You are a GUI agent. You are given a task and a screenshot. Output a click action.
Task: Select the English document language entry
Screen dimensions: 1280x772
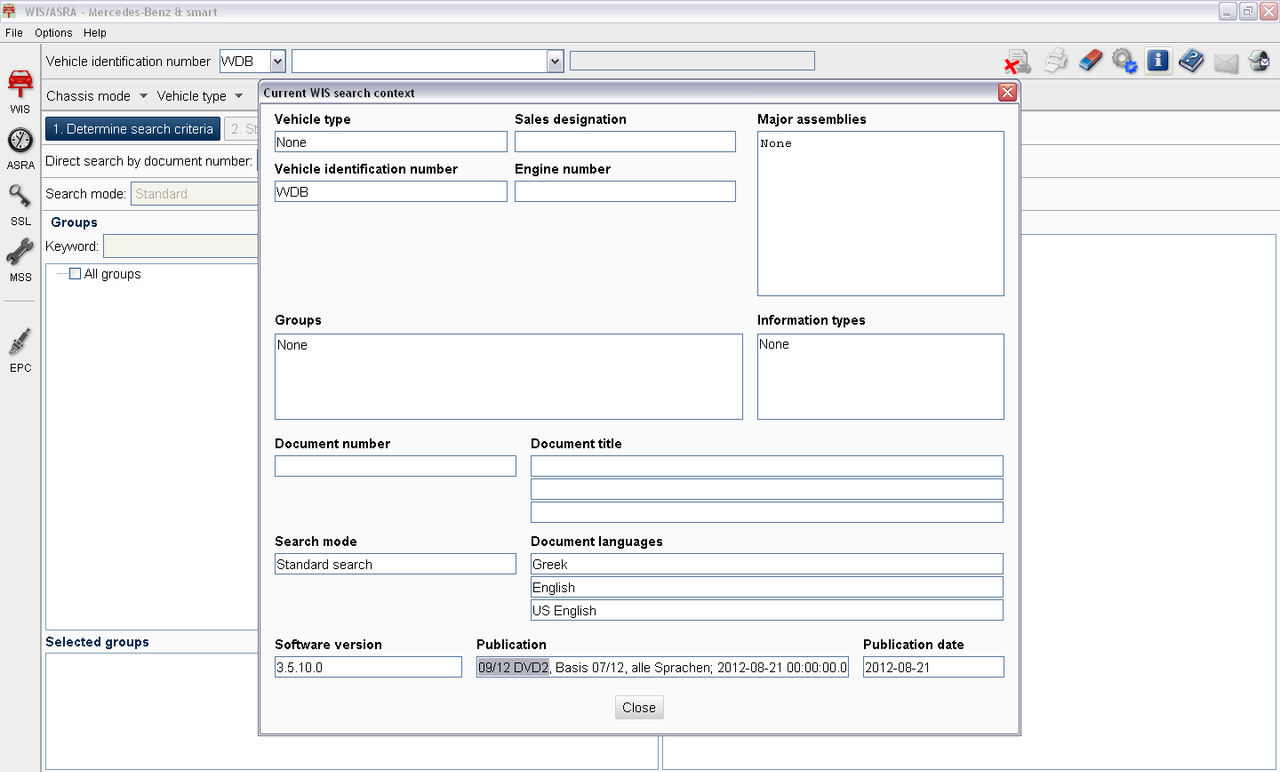click(767, 587)
